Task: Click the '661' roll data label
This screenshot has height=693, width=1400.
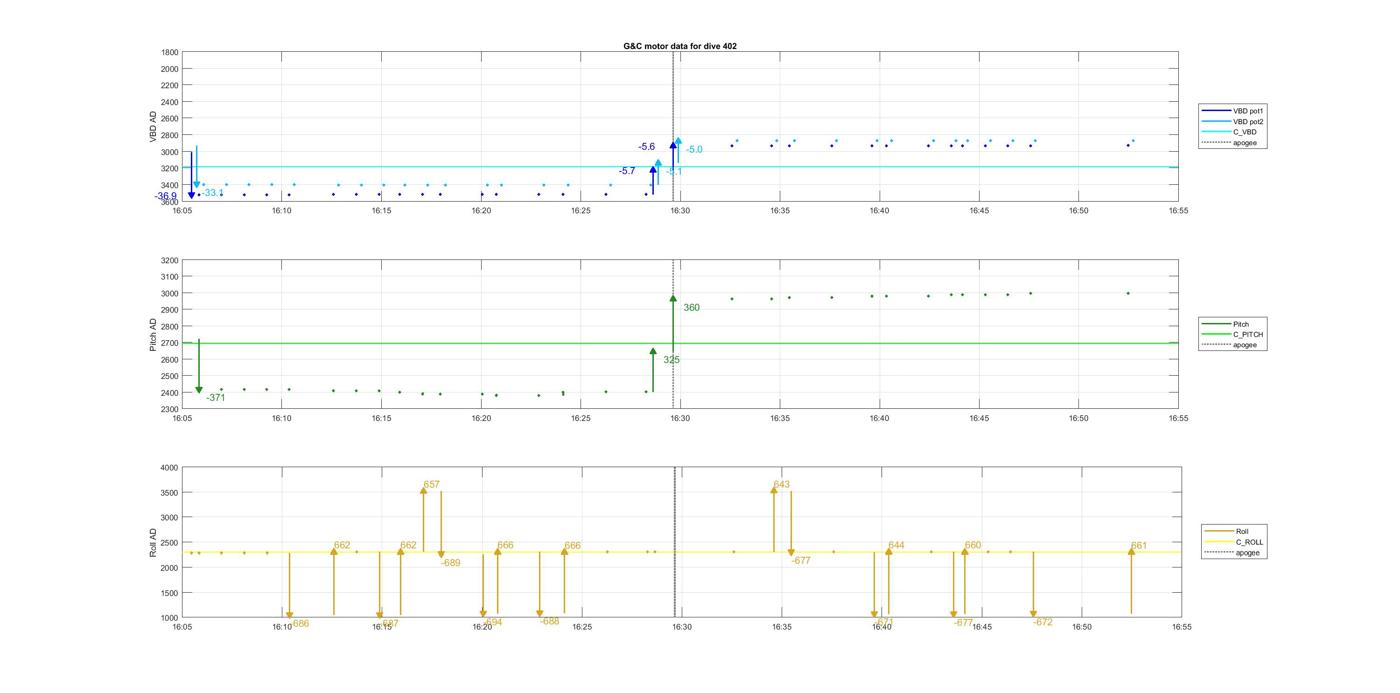Action: pos(1139,546)
